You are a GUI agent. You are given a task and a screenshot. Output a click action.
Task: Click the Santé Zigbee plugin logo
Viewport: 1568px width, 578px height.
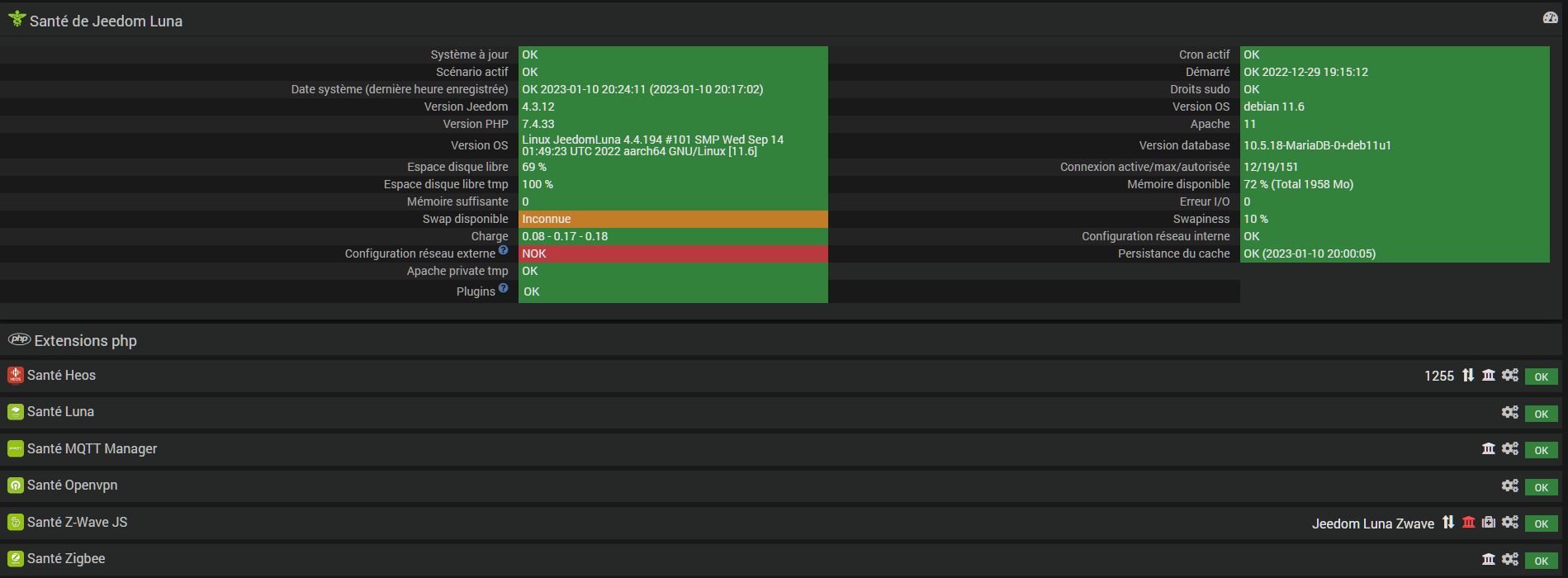(x=16, y=559)
